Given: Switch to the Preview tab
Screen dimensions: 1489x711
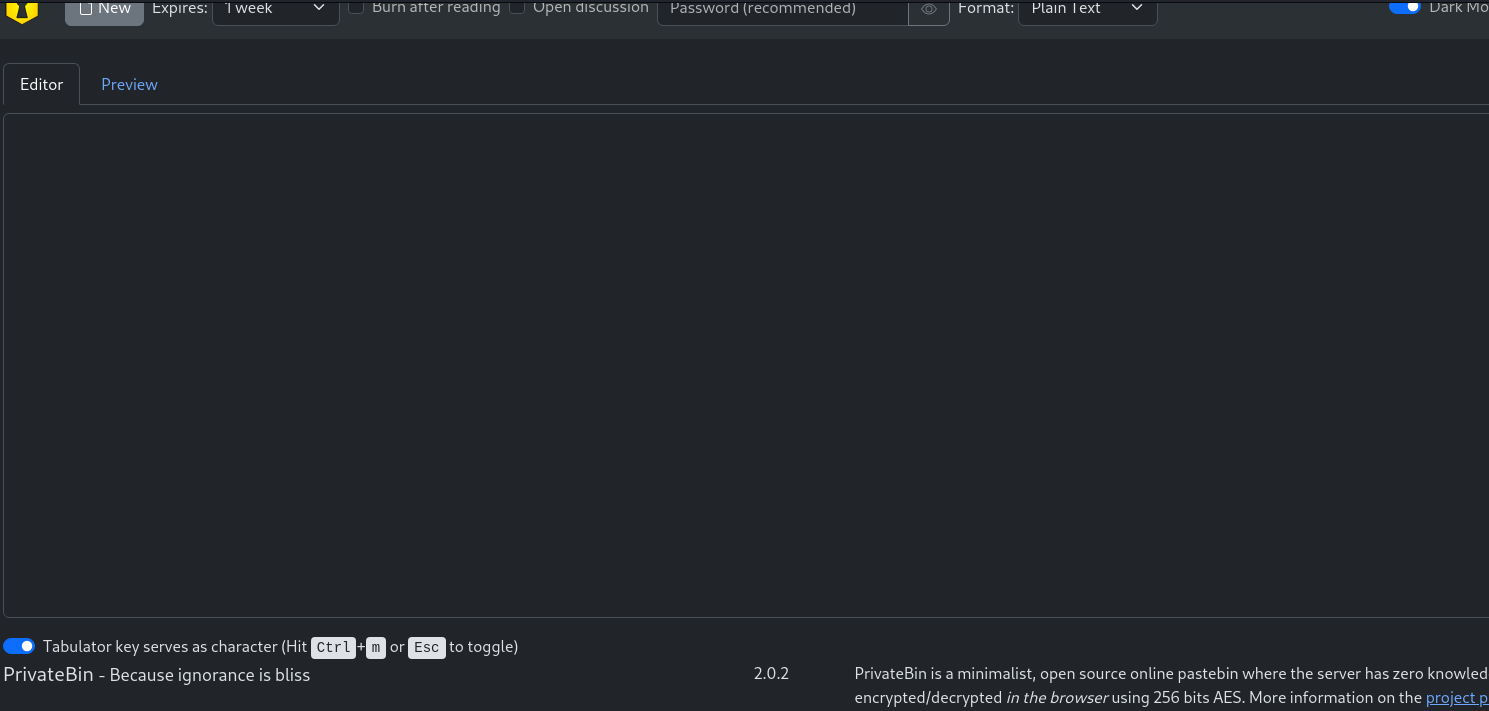Looking at the screenshot, I should (129, 85).
